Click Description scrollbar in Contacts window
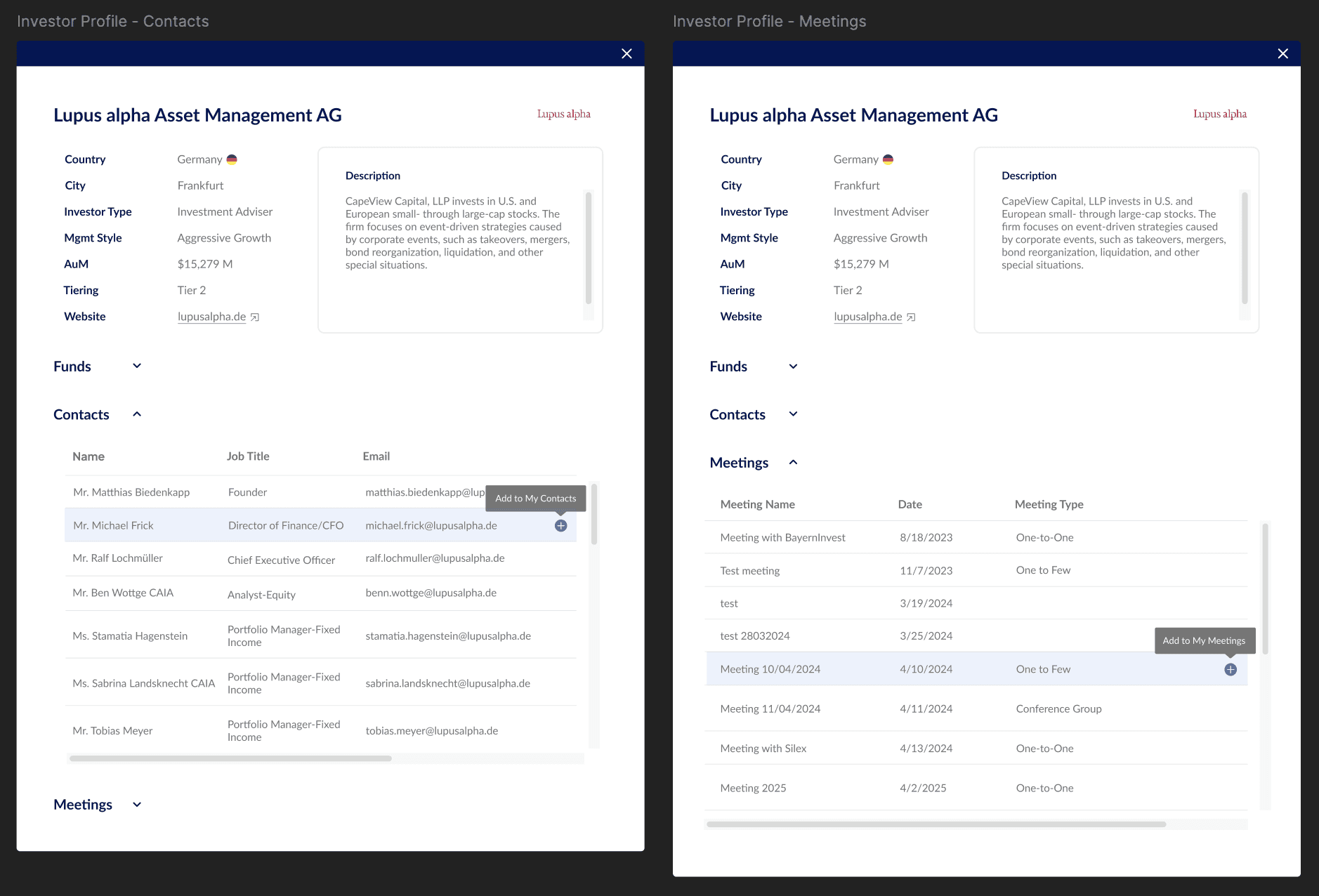 [589, 247]
